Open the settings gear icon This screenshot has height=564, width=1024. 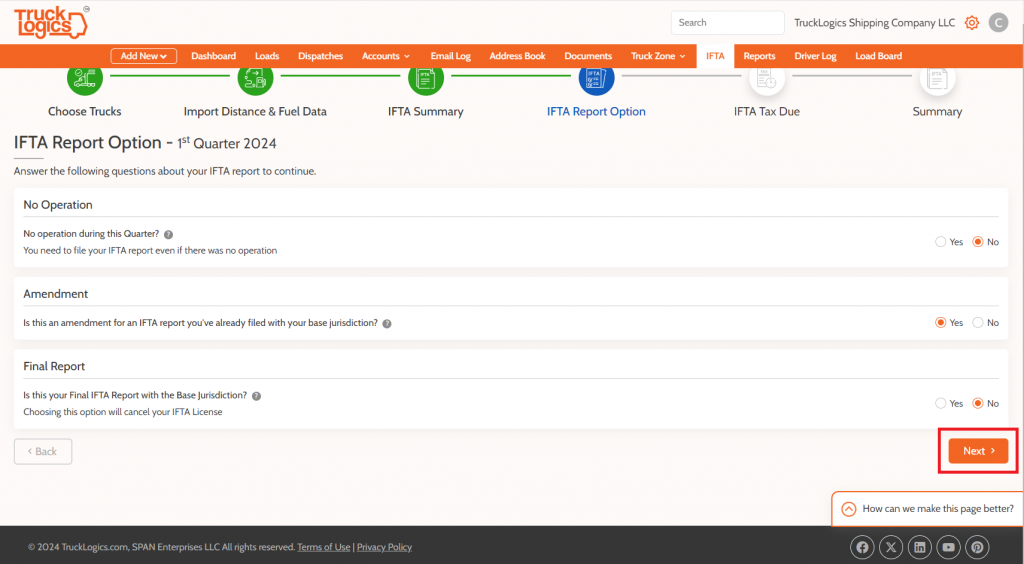972,23
